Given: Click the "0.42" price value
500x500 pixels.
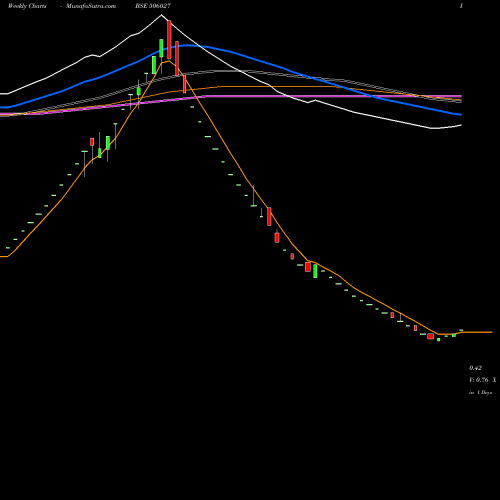Looking at the screenshot, I should pyautogui.click(x=475, y=368).
